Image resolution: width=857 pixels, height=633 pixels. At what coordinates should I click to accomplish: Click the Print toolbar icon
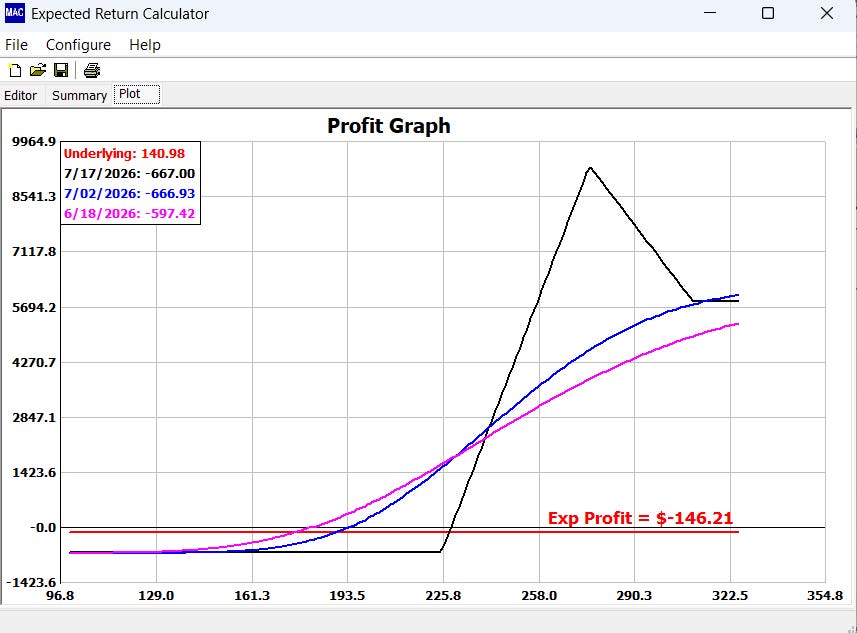[x=92, y=70]
